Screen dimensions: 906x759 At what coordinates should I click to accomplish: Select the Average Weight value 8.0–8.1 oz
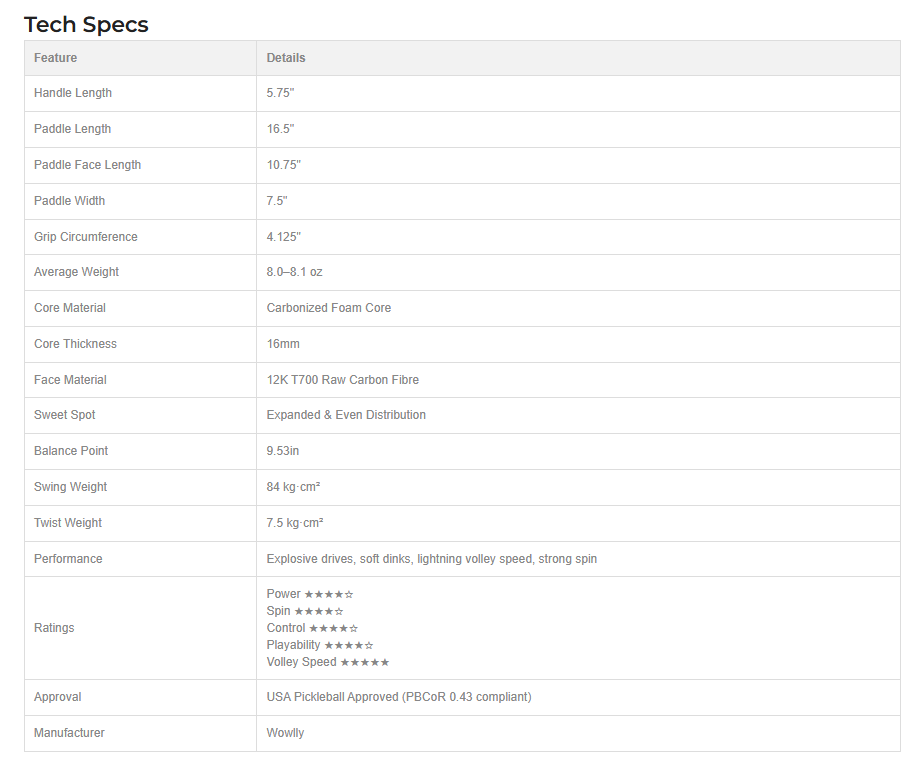coord(295,272)
